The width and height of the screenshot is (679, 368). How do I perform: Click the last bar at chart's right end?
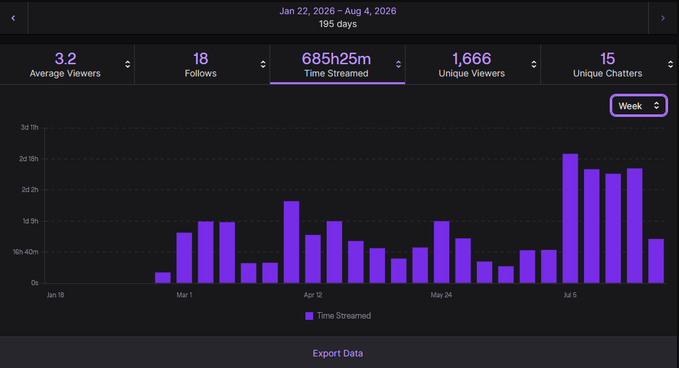click(656, 261)
